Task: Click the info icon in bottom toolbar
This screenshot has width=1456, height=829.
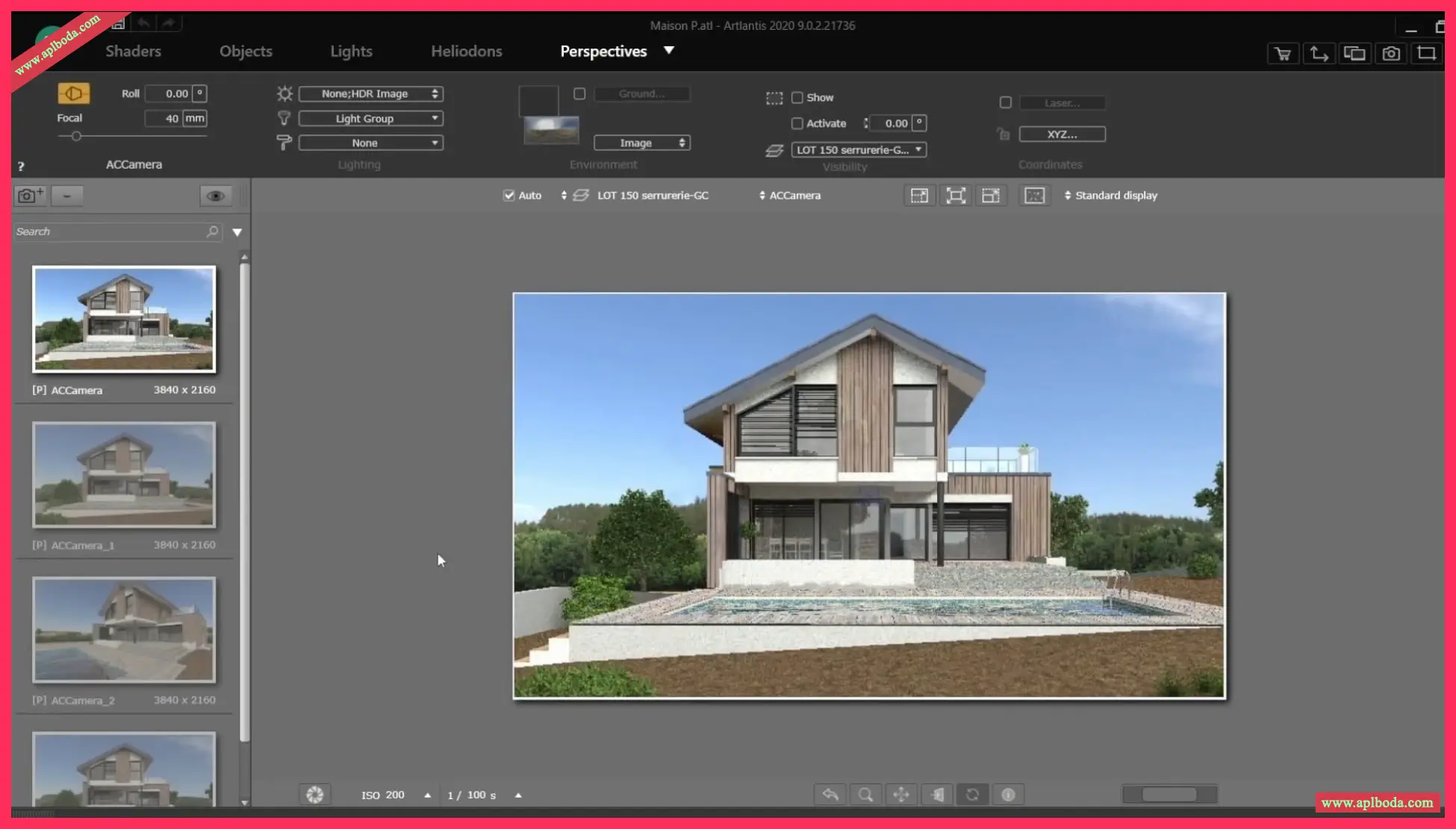Action: click(1008, 795)
